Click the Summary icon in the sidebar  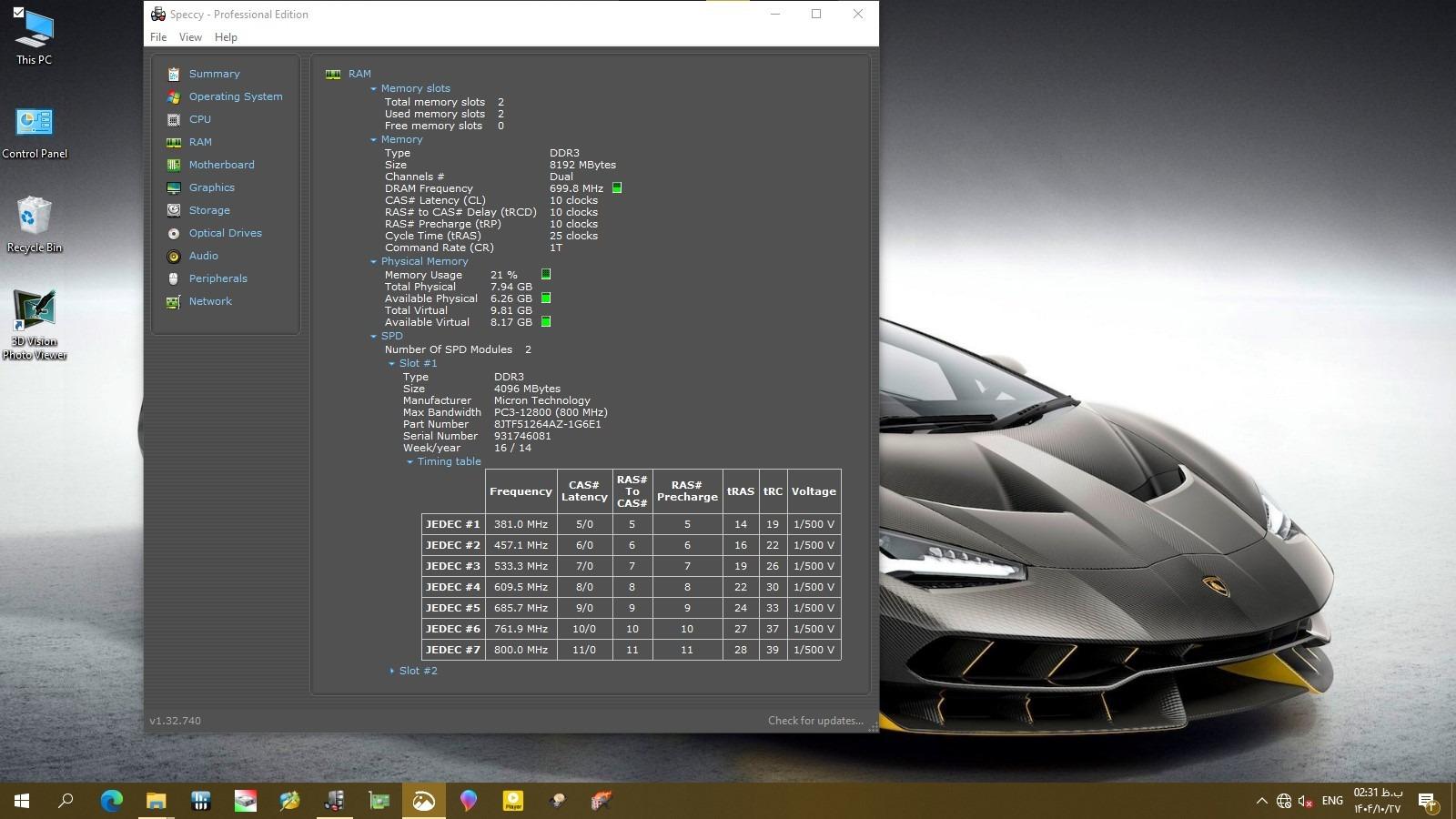point(174,74)
